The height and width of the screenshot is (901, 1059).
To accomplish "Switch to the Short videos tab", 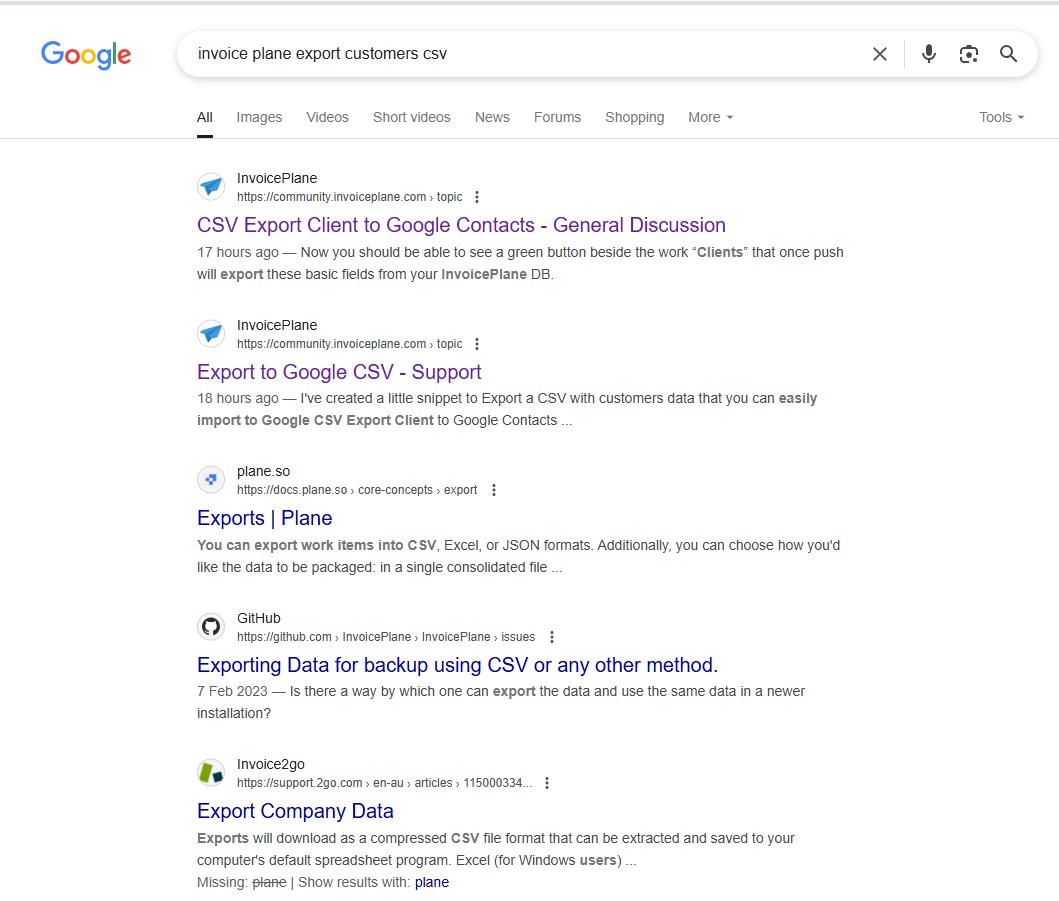I will coord(411,118).
